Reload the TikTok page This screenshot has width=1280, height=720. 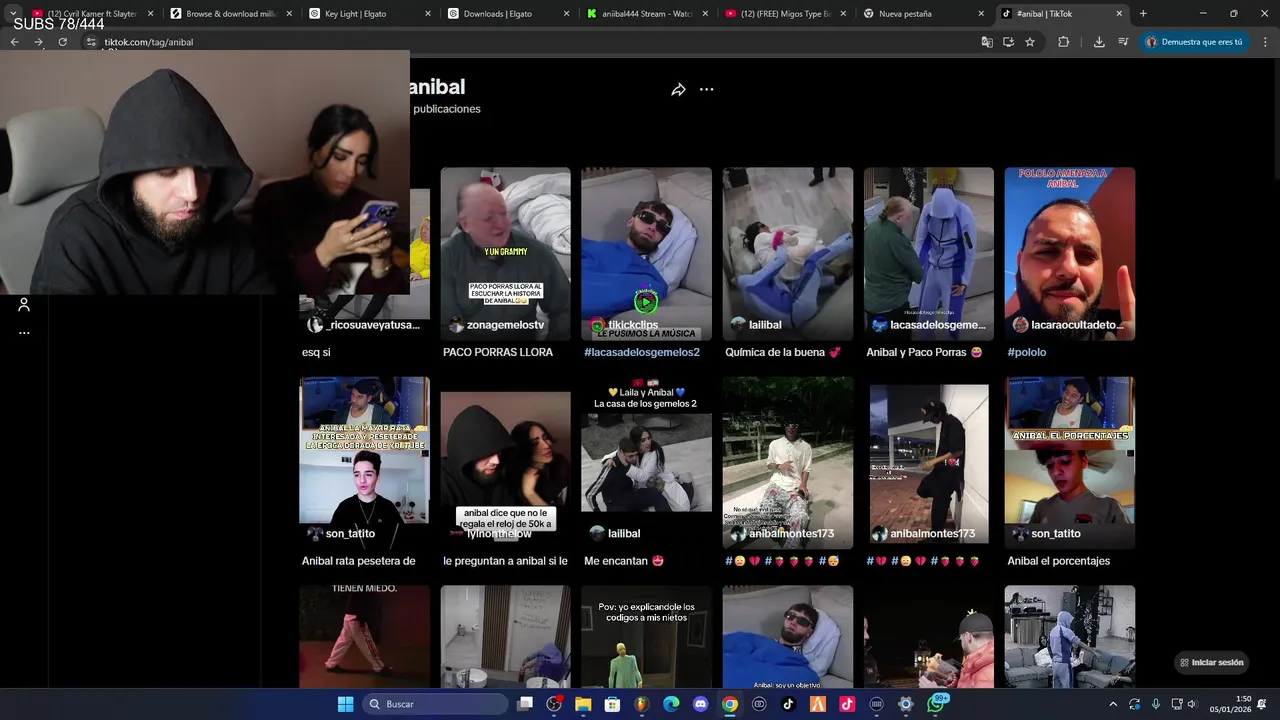pos(62,42)
